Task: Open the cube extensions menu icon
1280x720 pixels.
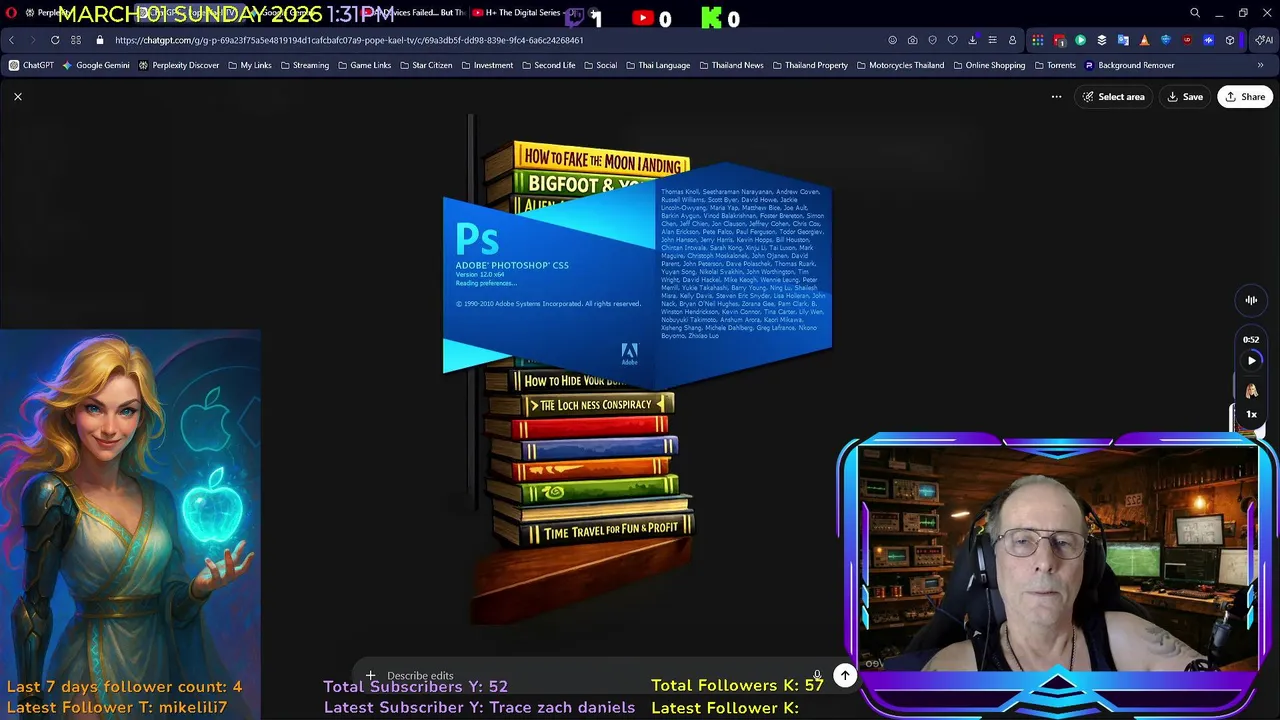Action: coord(1230,40)
